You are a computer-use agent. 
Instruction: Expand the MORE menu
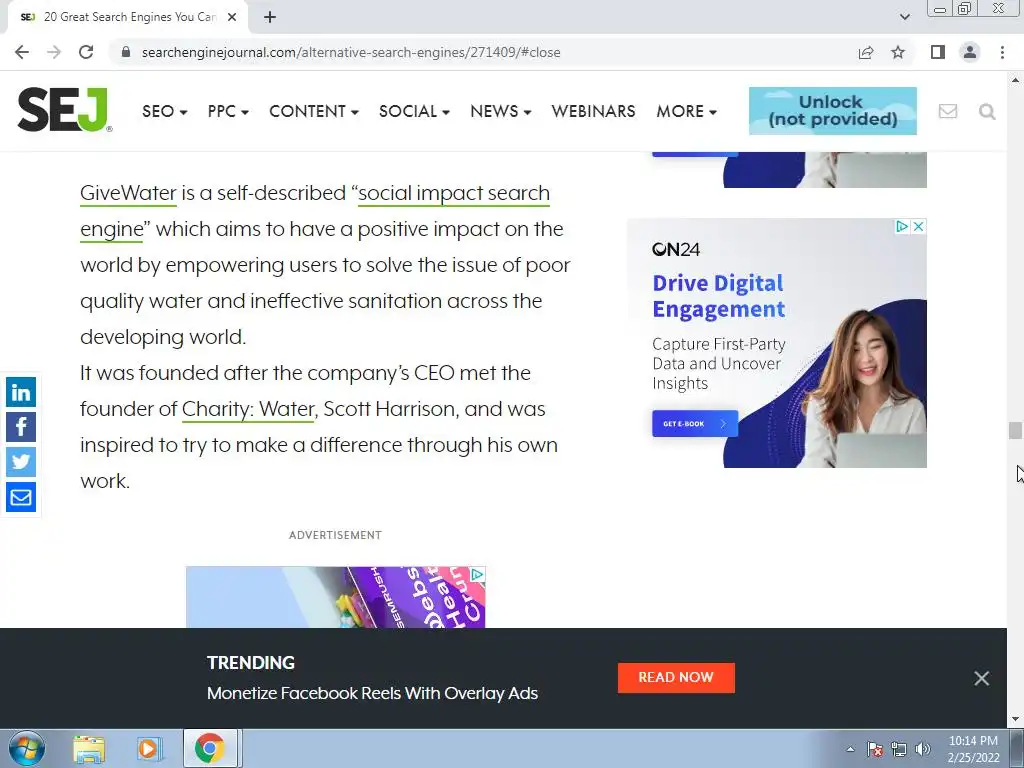[686, 112]
